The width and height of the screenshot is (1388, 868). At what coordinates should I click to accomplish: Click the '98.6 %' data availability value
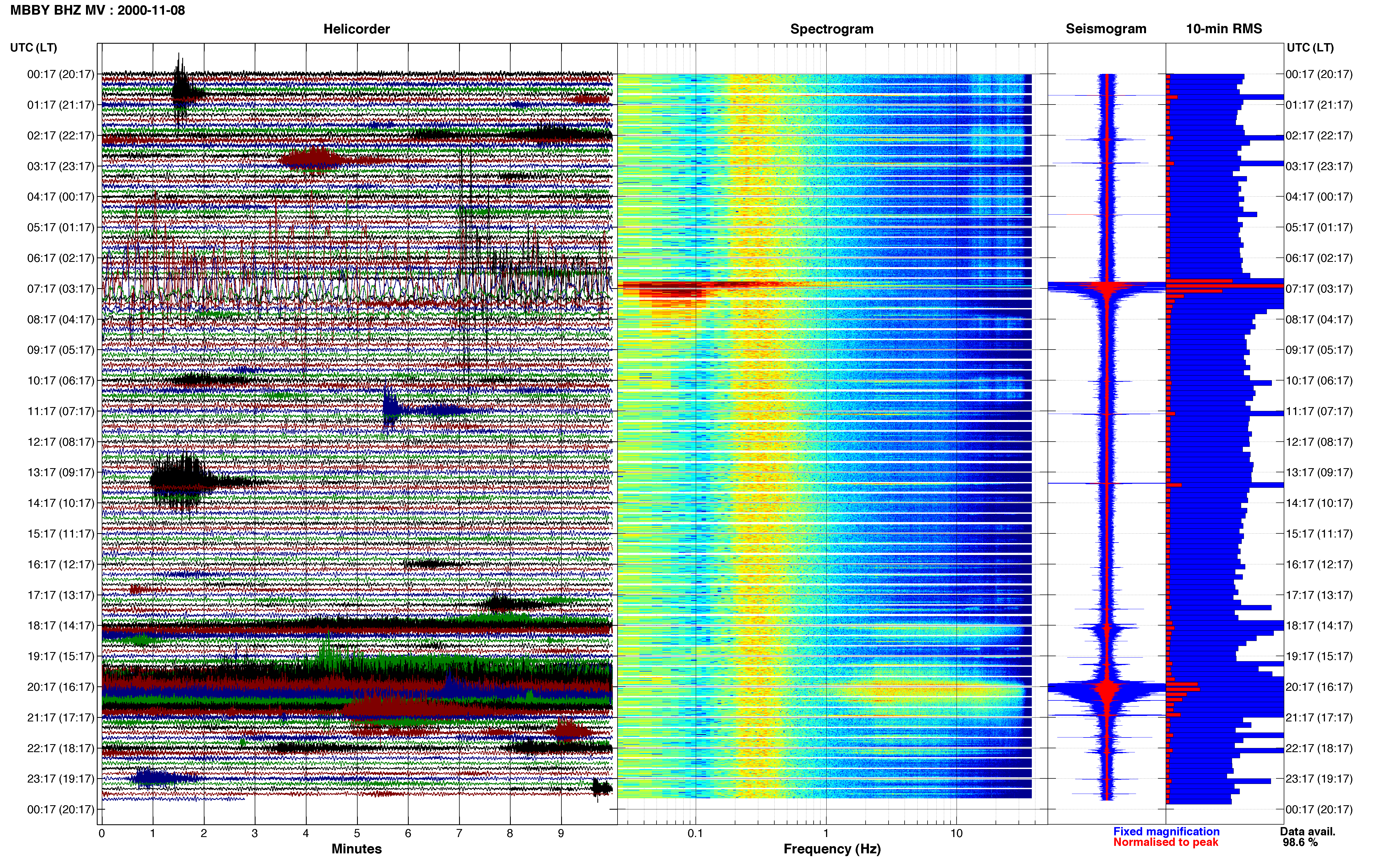1300,842
